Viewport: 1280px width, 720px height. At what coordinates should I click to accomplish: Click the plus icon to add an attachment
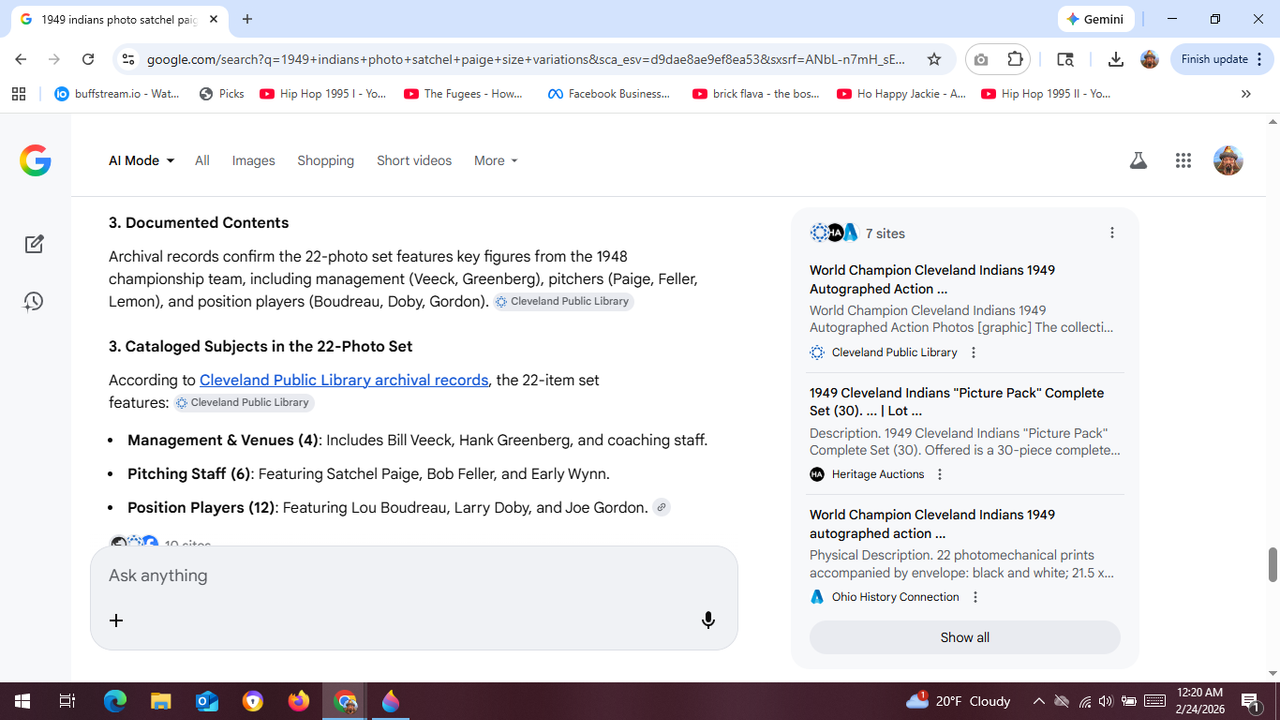click(116, 620)
